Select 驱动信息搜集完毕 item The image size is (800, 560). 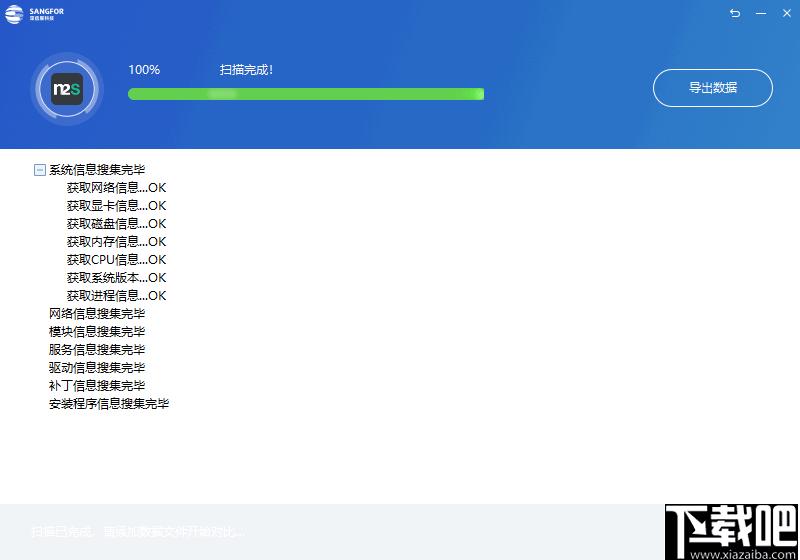coord(97,367)
